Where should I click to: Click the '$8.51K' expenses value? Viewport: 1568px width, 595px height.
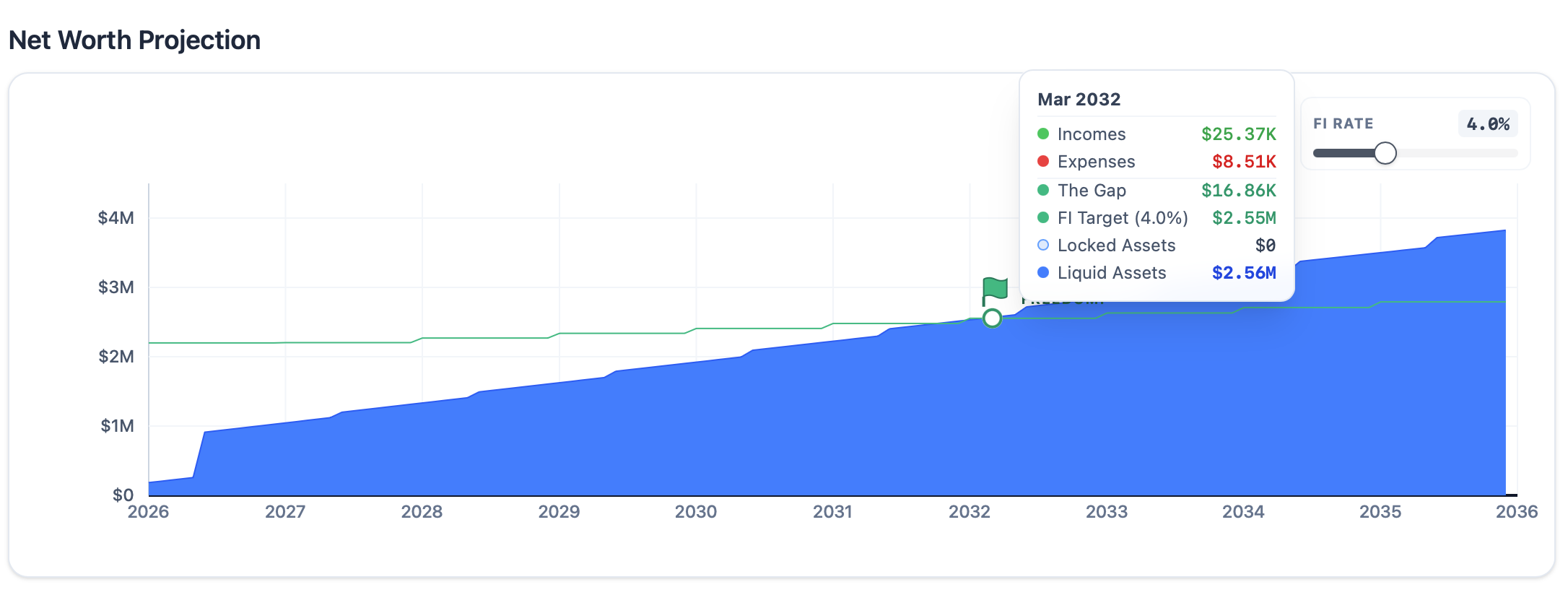click(x=1244, y=162)
